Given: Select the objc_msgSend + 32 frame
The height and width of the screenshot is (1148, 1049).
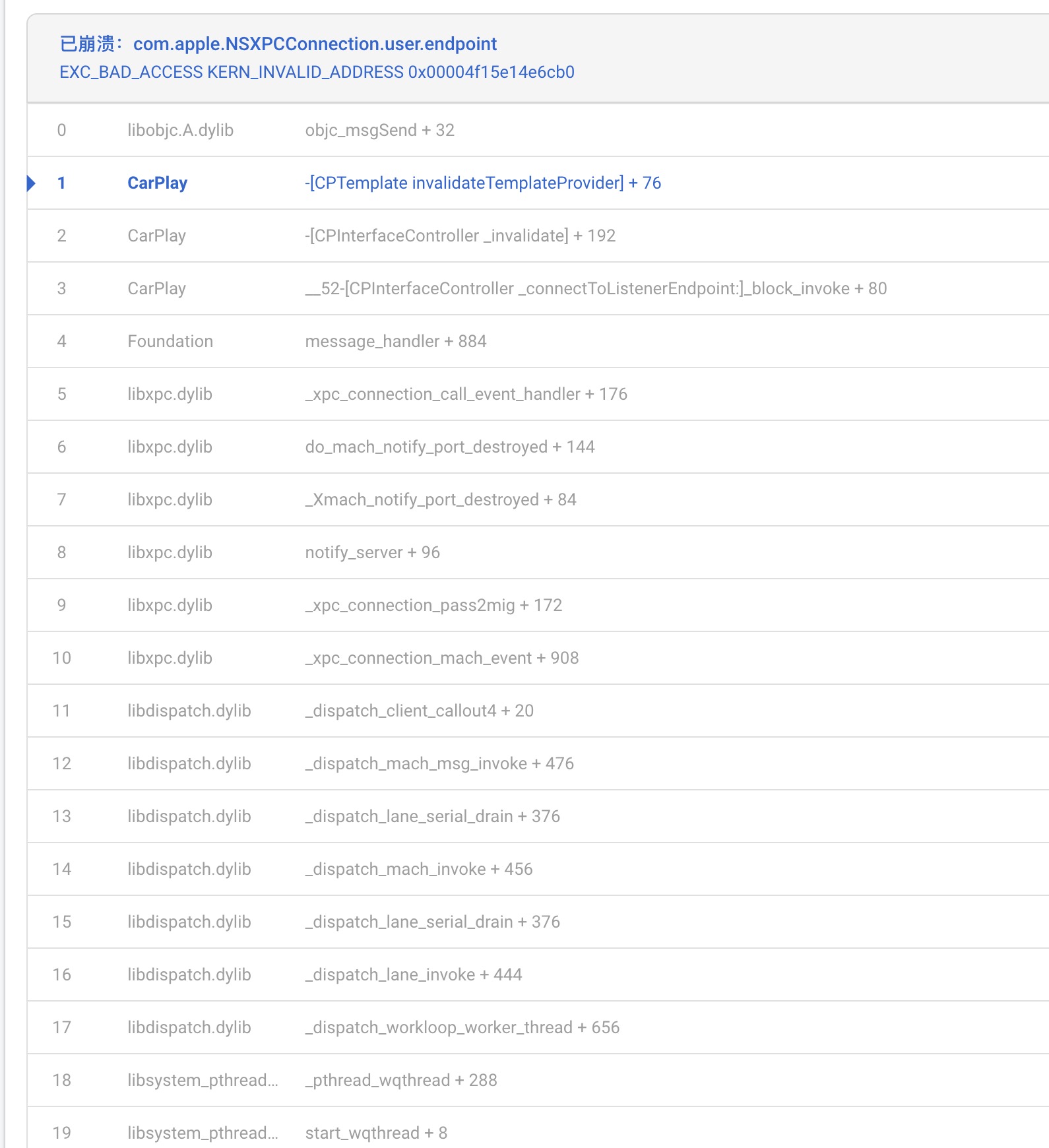Looking at the screenshot, I should click(x=379, y=130).
